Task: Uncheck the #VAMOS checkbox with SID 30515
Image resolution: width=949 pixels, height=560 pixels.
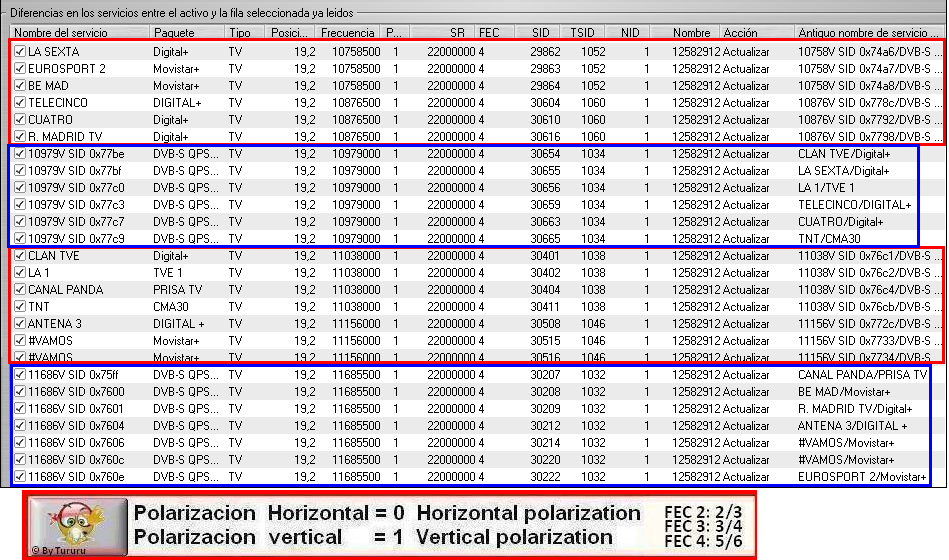Action: pos(20,340)
